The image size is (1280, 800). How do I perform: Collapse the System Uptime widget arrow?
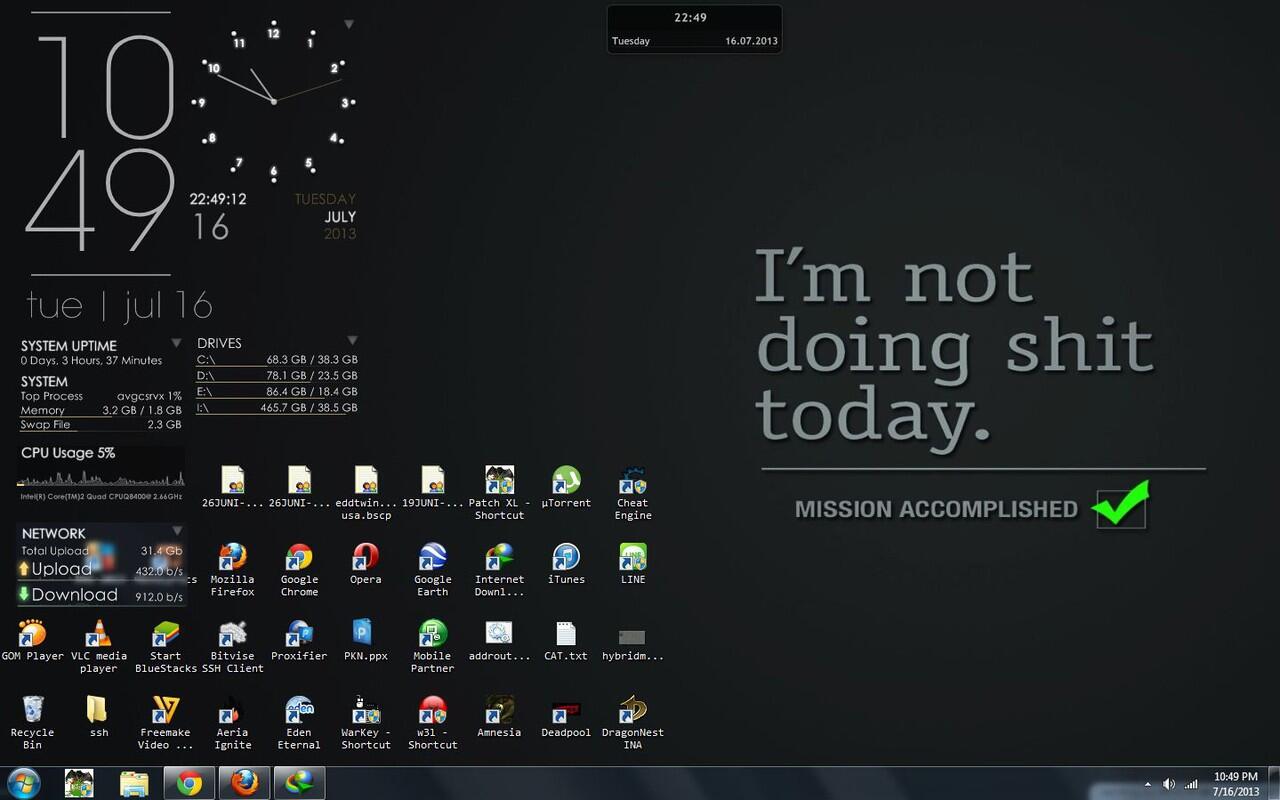point(176,343)
